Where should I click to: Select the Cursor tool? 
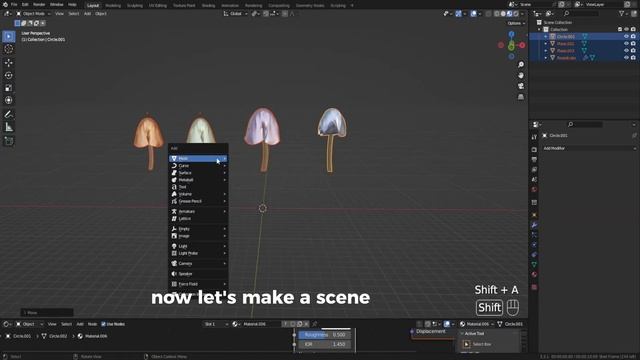tap(9, 49)
